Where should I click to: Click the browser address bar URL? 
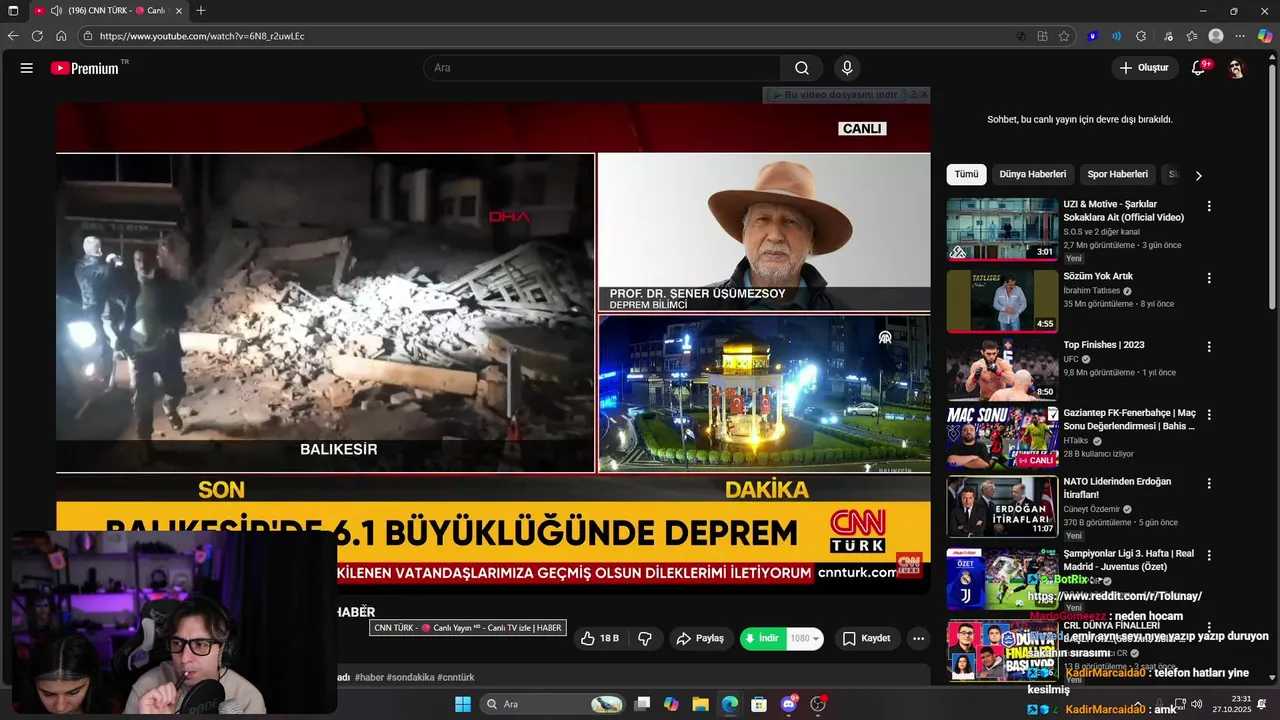click(202, 36)
